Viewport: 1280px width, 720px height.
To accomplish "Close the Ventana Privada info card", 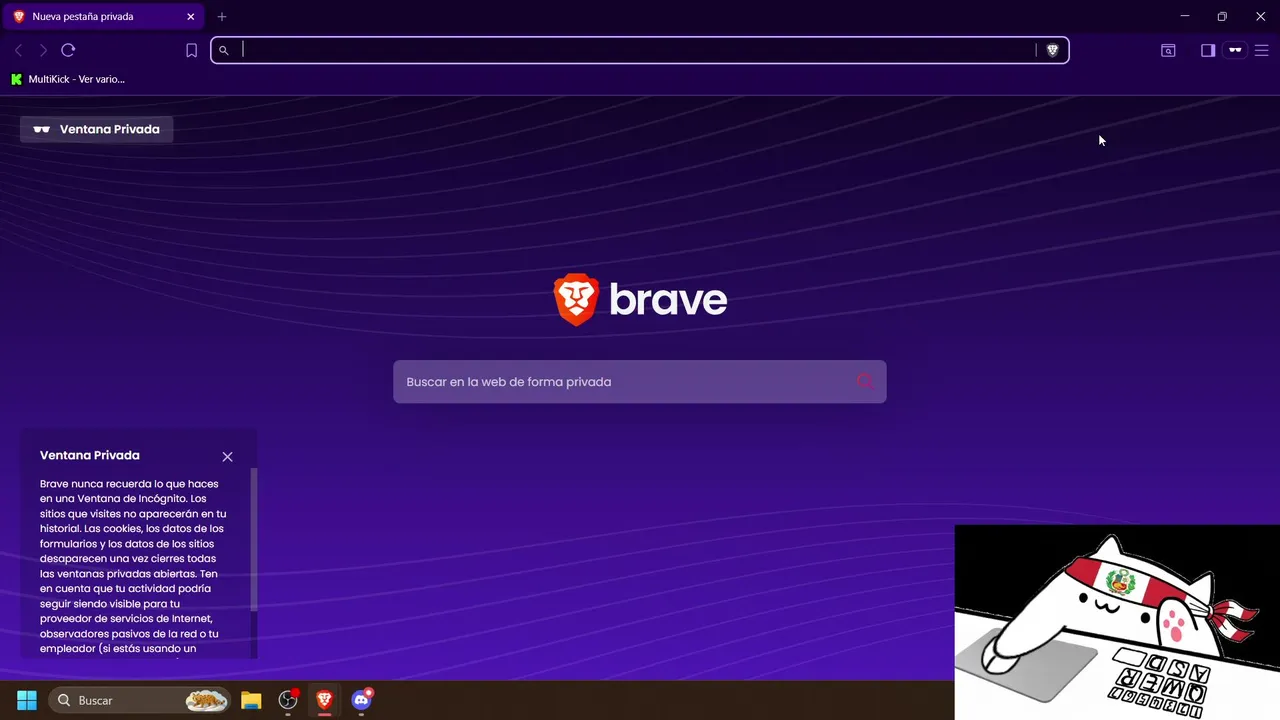I will click(227, 456).
